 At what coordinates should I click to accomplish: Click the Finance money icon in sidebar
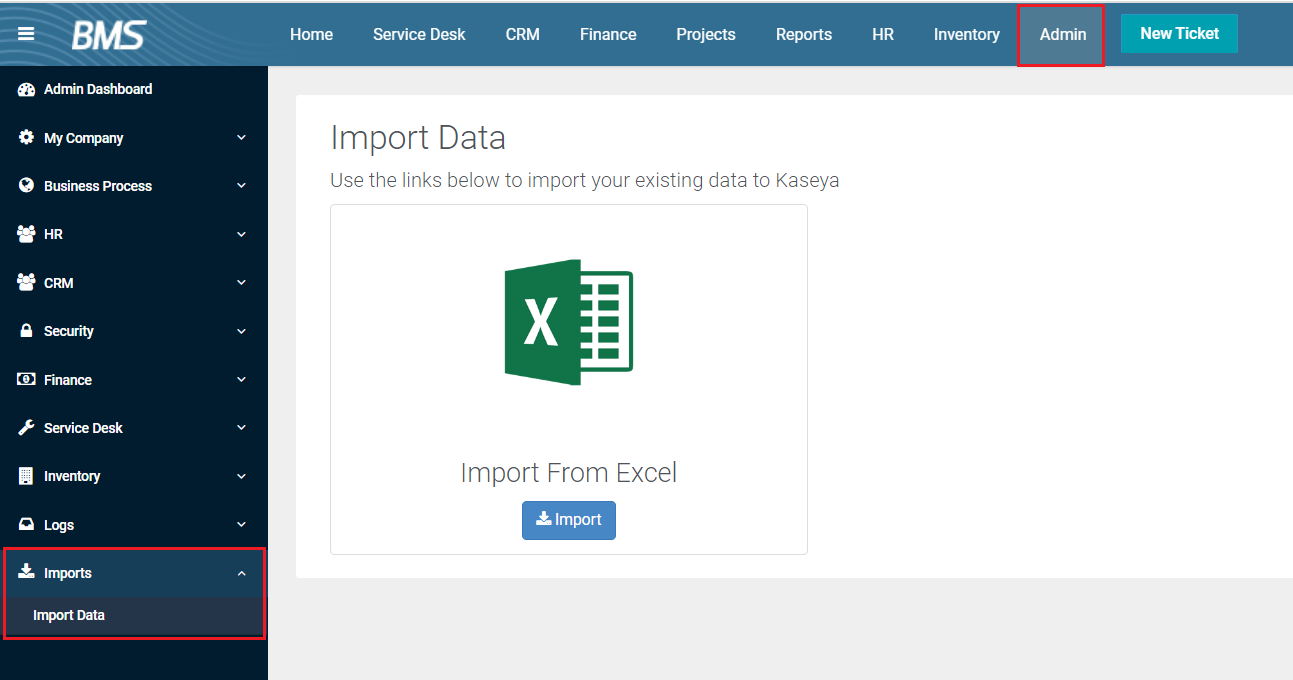pos(27,380)
